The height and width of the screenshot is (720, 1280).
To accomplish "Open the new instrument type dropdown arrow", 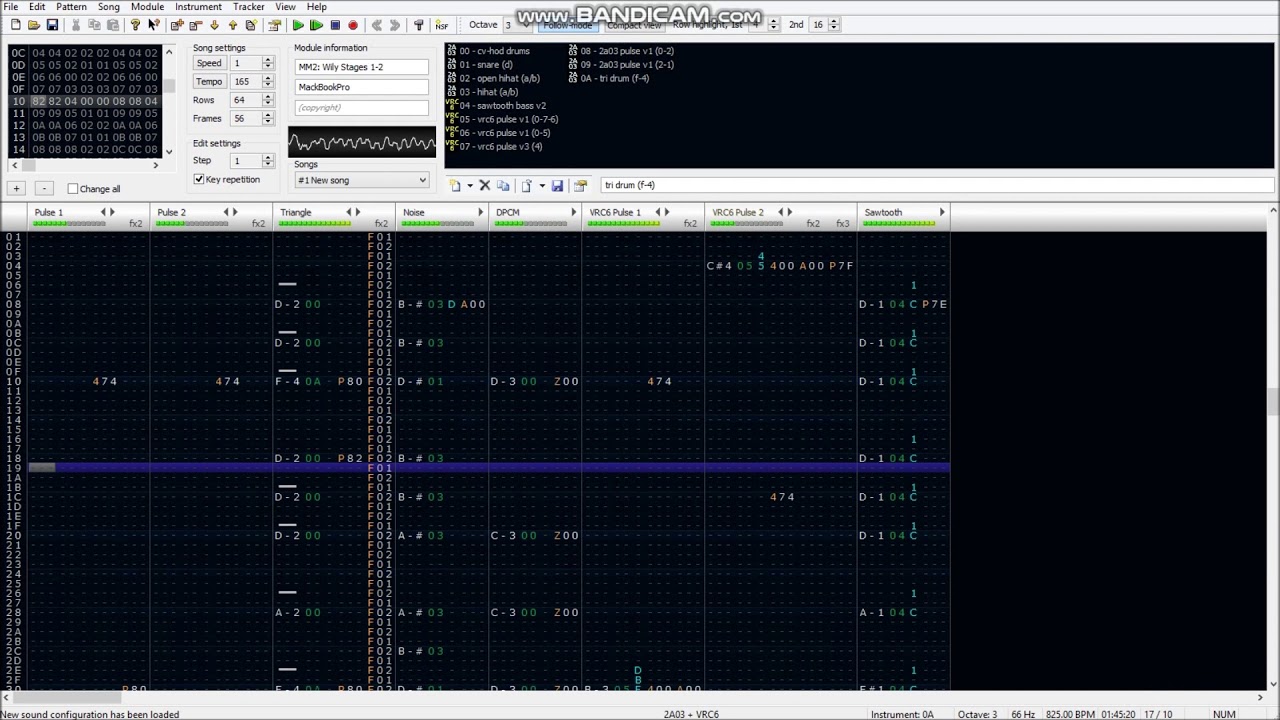I will pyautogui.click(x=469, y=185).
